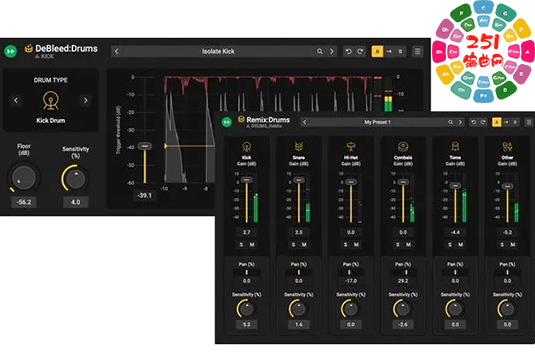Select B state in Remix:Drums
Screen dimensions: 535x363
click(515, 122)
